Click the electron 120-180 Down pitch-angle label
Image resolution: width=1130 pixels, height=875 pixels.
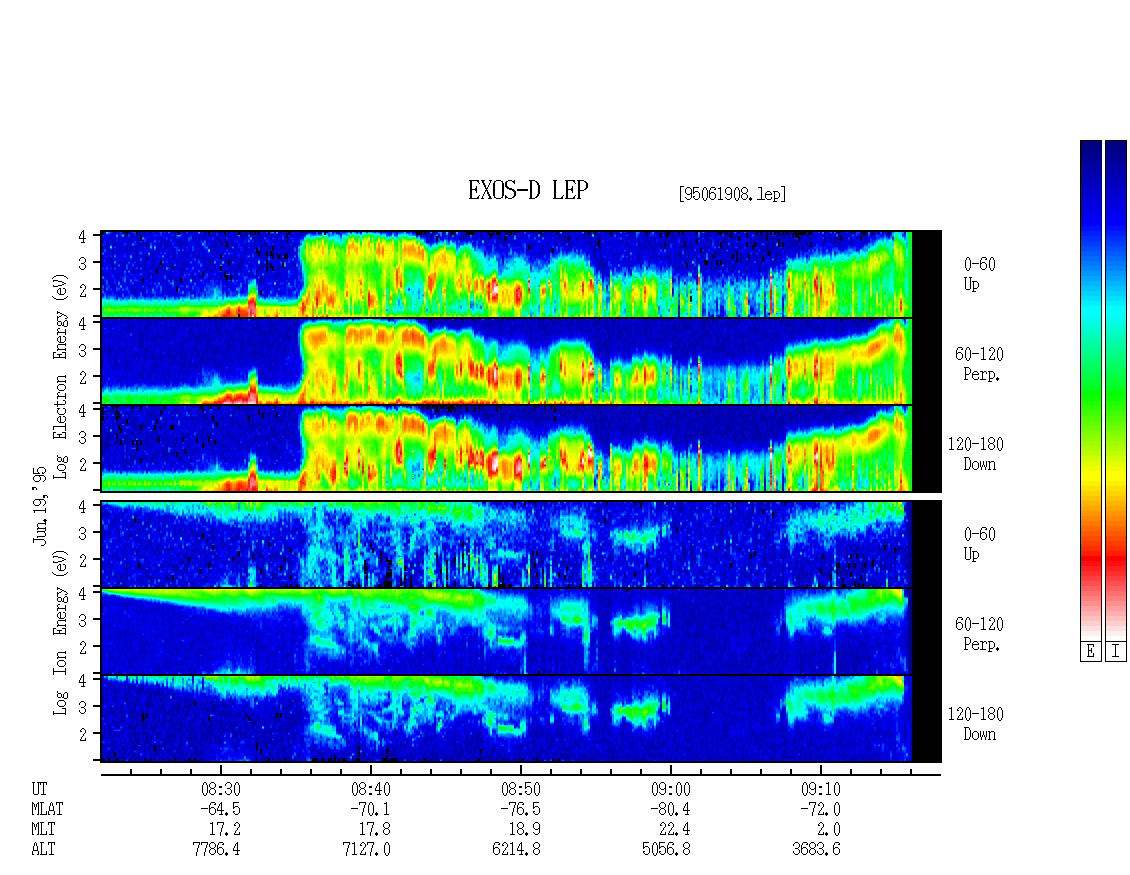click(x=976, y=454)
